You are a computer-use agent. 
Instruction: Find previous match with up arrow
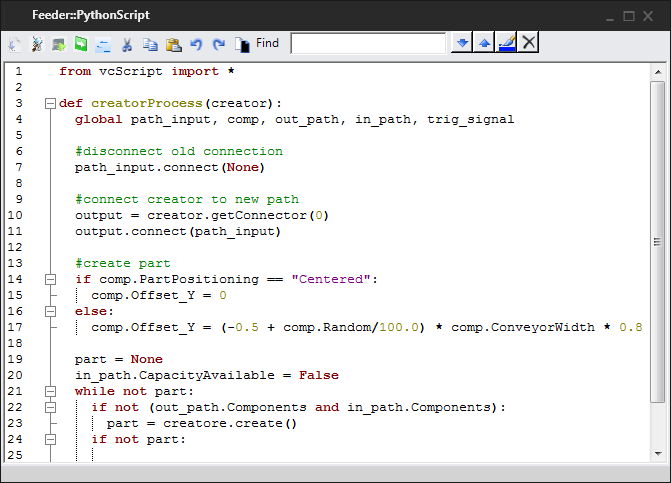point(484,43)
